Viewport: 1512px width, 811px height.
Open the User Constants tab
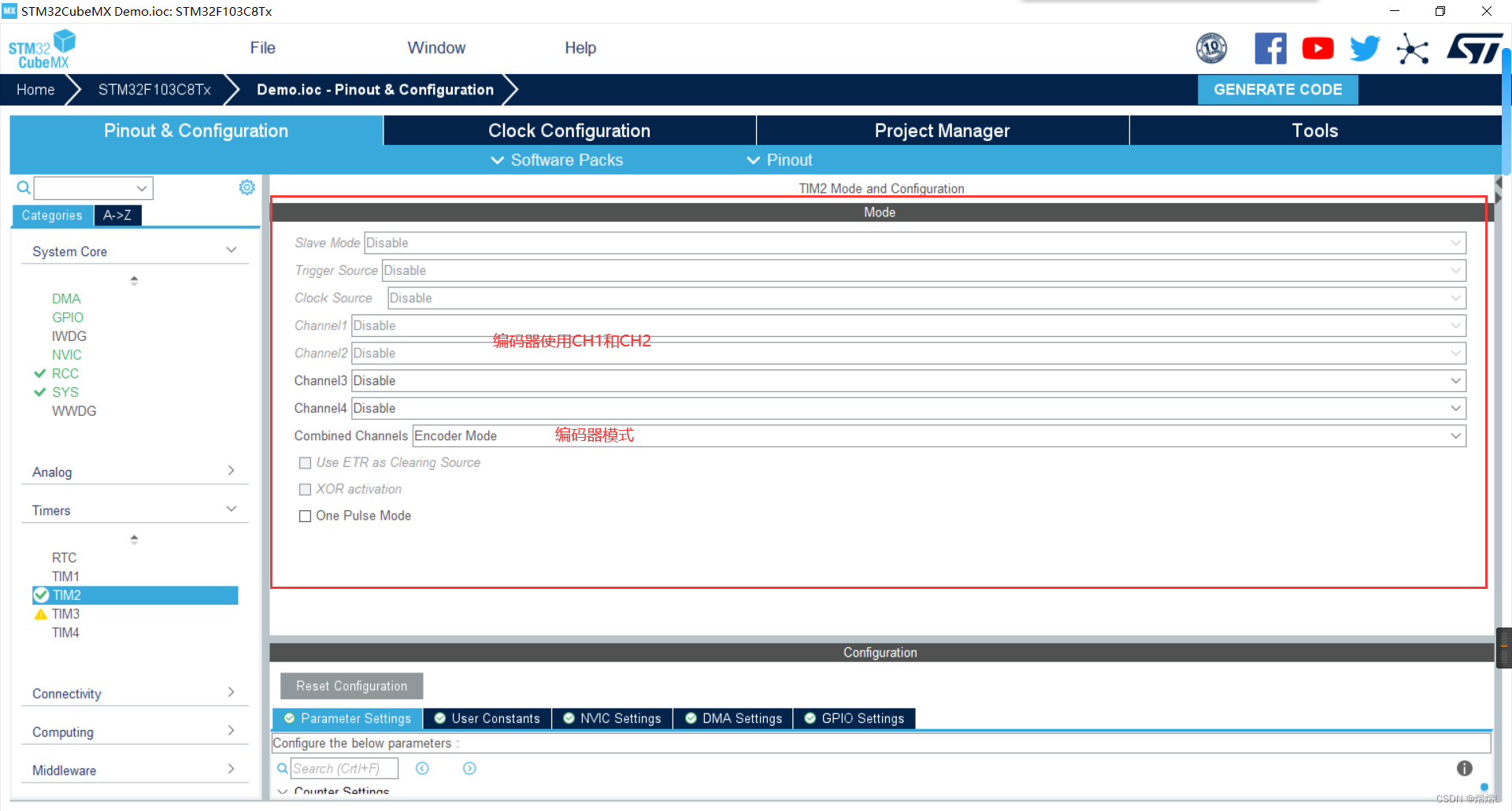pyautogui.click(x=487, y=718)
